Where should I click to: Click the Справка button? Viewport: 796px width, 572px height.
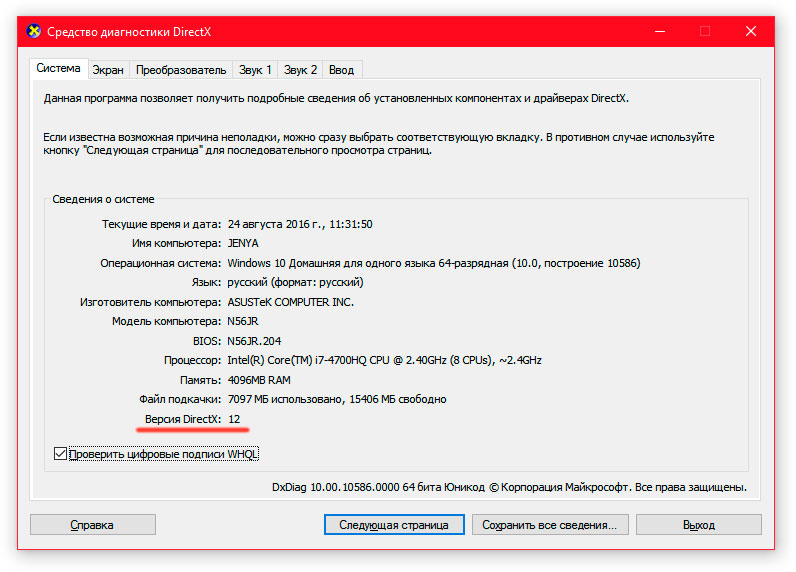tap(92, 524)
